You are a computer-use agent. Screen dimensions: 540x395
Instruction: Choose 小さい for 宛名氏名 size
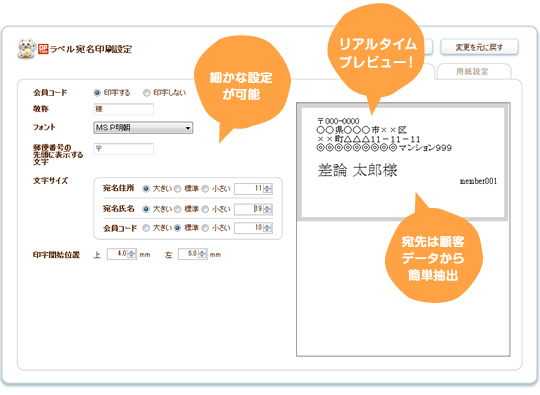(x=205, y=209)
